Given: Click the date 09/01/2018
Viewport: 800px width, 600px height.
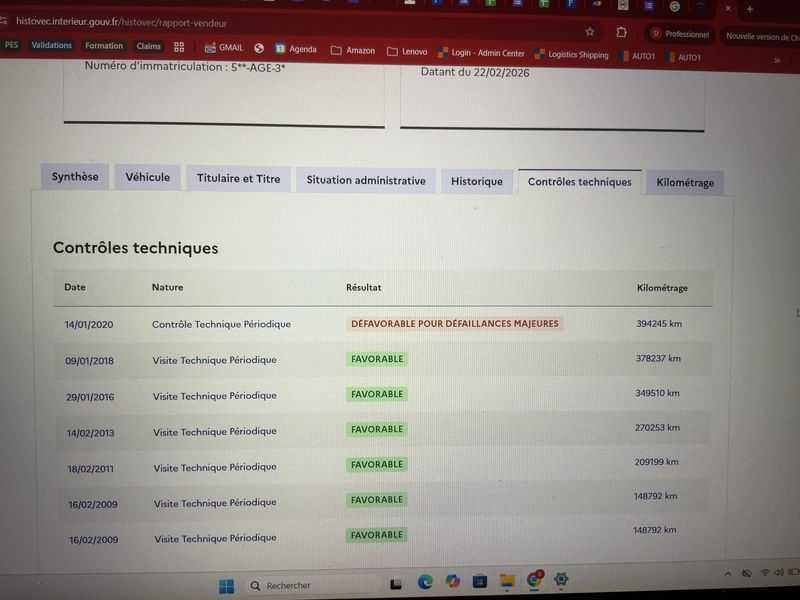Looking at the screenshot, I should (89, 361).
